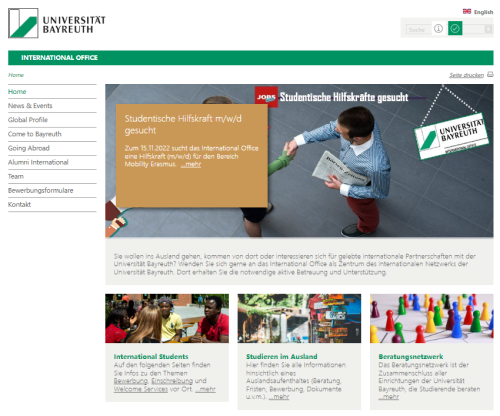Focus the Suche search field
The image size is (500, 416).
pos(419,29)
